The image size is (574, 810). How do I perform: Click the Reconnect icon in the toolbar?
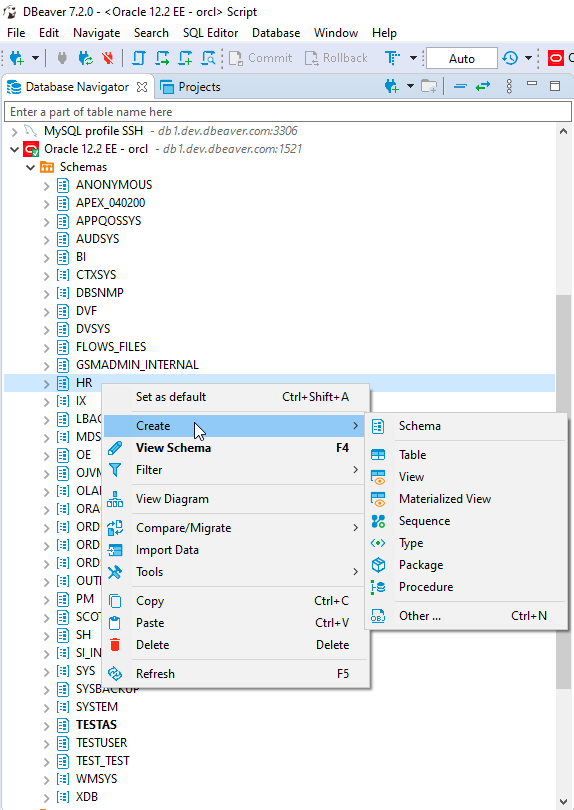pyautogui.click(x=85, y=58)
